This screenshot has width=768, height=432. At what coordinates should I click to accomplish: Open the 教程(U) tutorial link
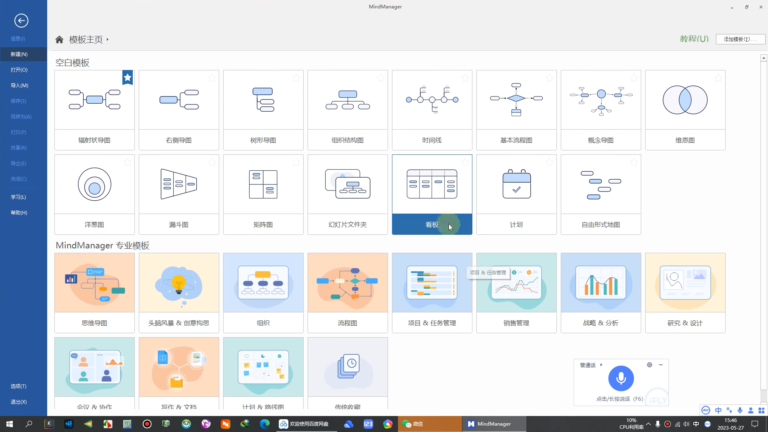tap(694, 39)
